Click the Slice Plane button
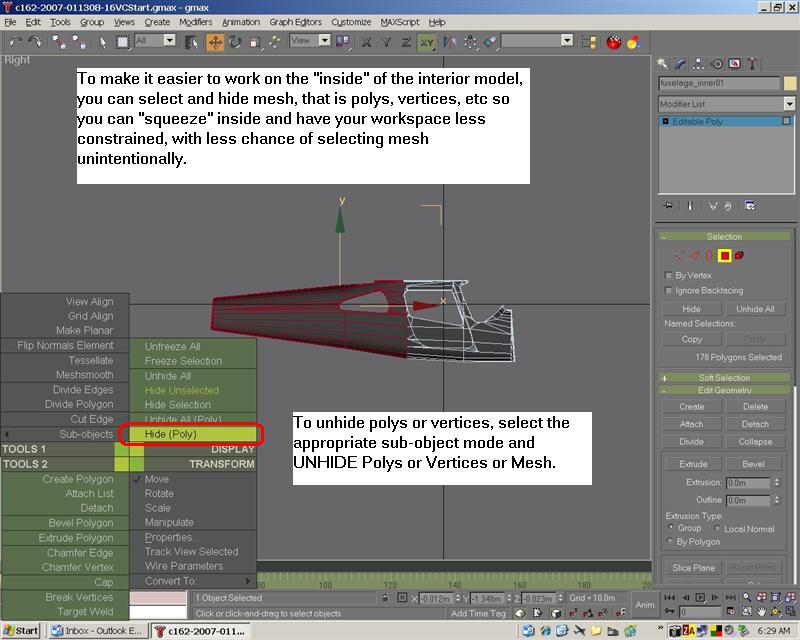This screenshot has width=800, height=640. [693, 568]
